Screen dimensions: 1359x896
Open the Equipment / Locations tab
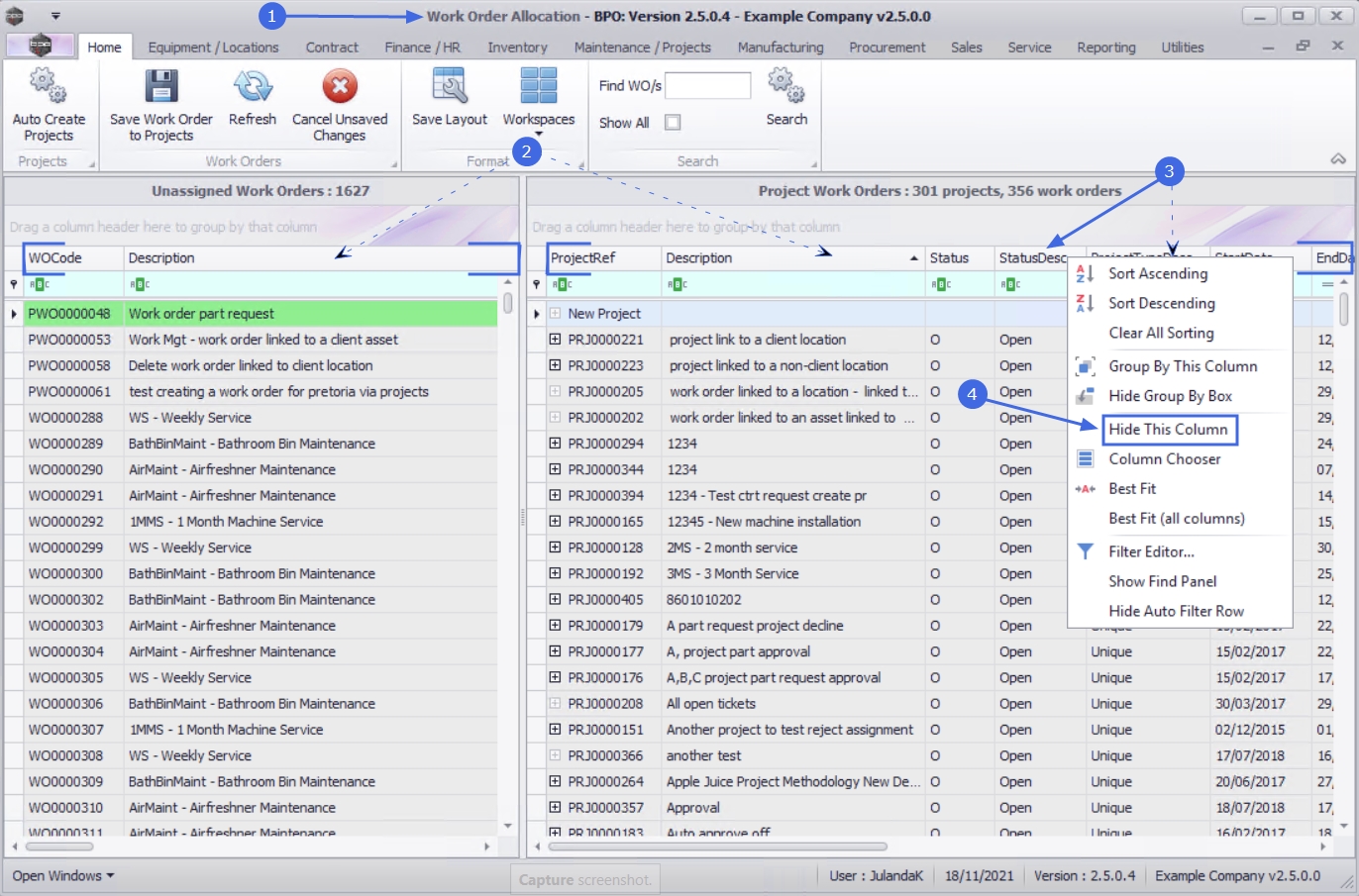(x=213, y=48)
